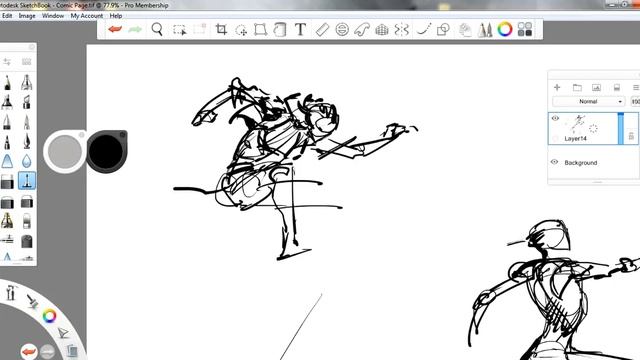Open the Brush Library grid icon

pos(27,62)
